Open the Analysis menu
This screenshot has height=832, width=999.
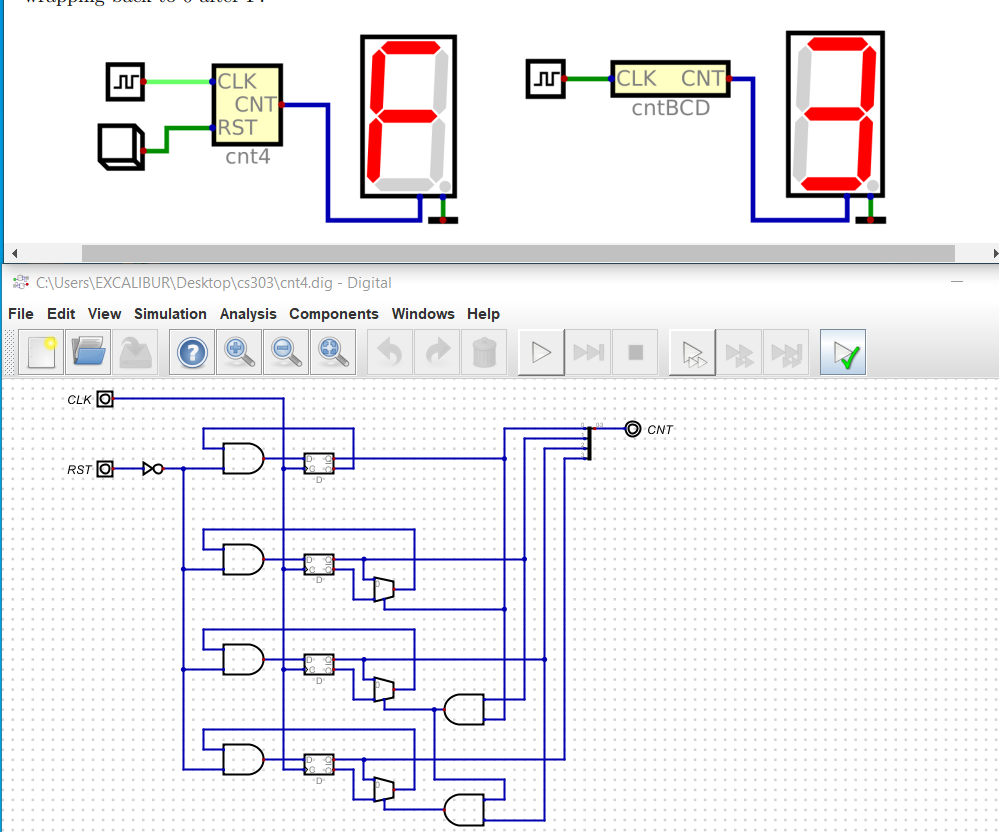point(248,313)
